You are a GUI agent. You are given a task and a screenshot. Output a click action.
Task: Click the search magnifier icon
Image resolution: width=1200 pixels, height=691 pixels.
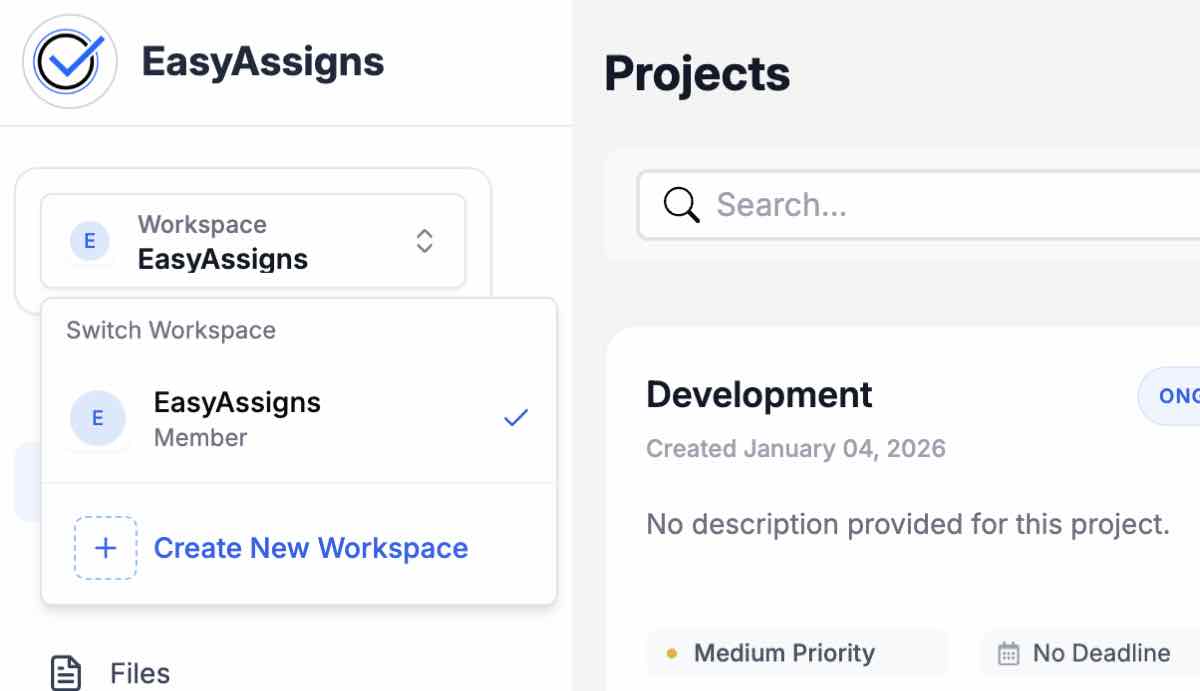pyautogui.click(x=681, y=204)
